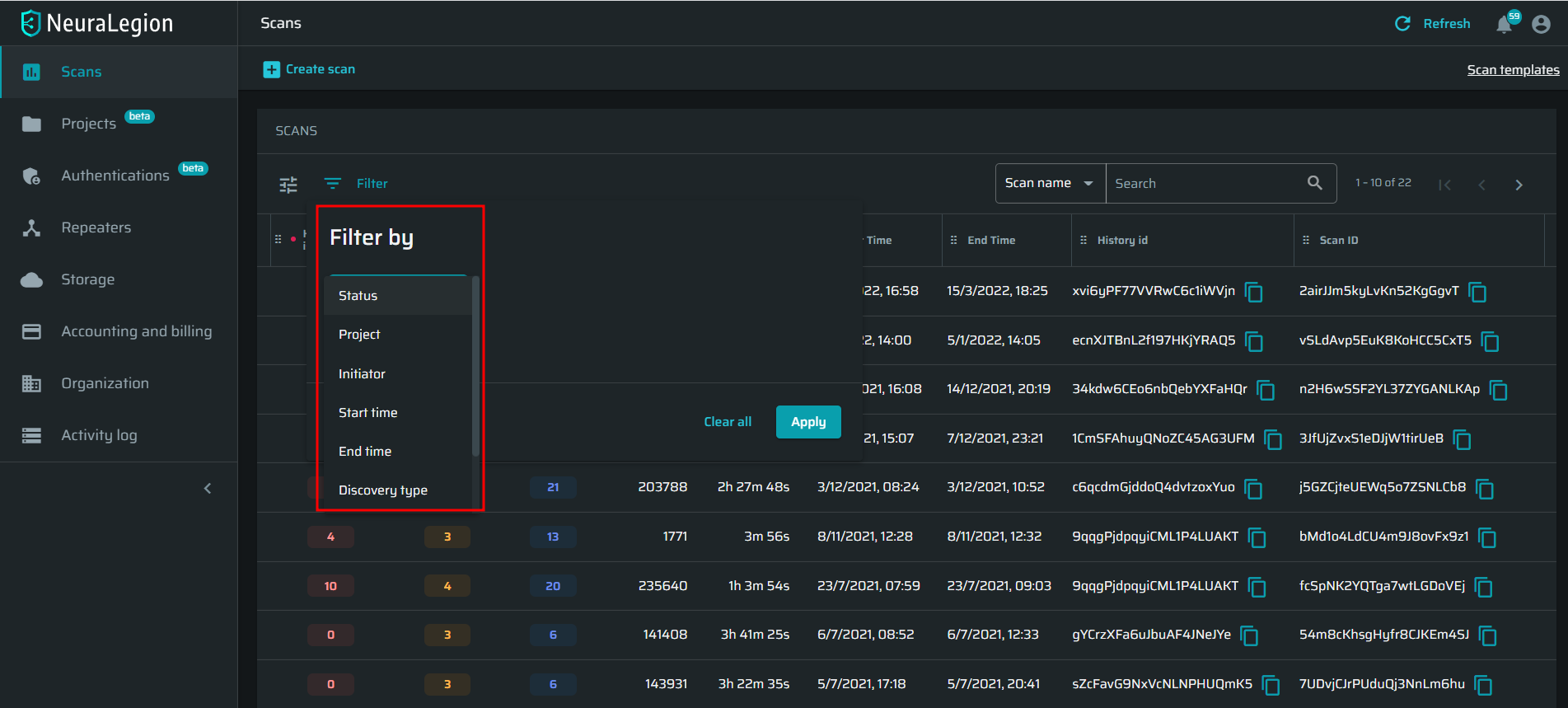Open the Repeaters network icon

31,227
